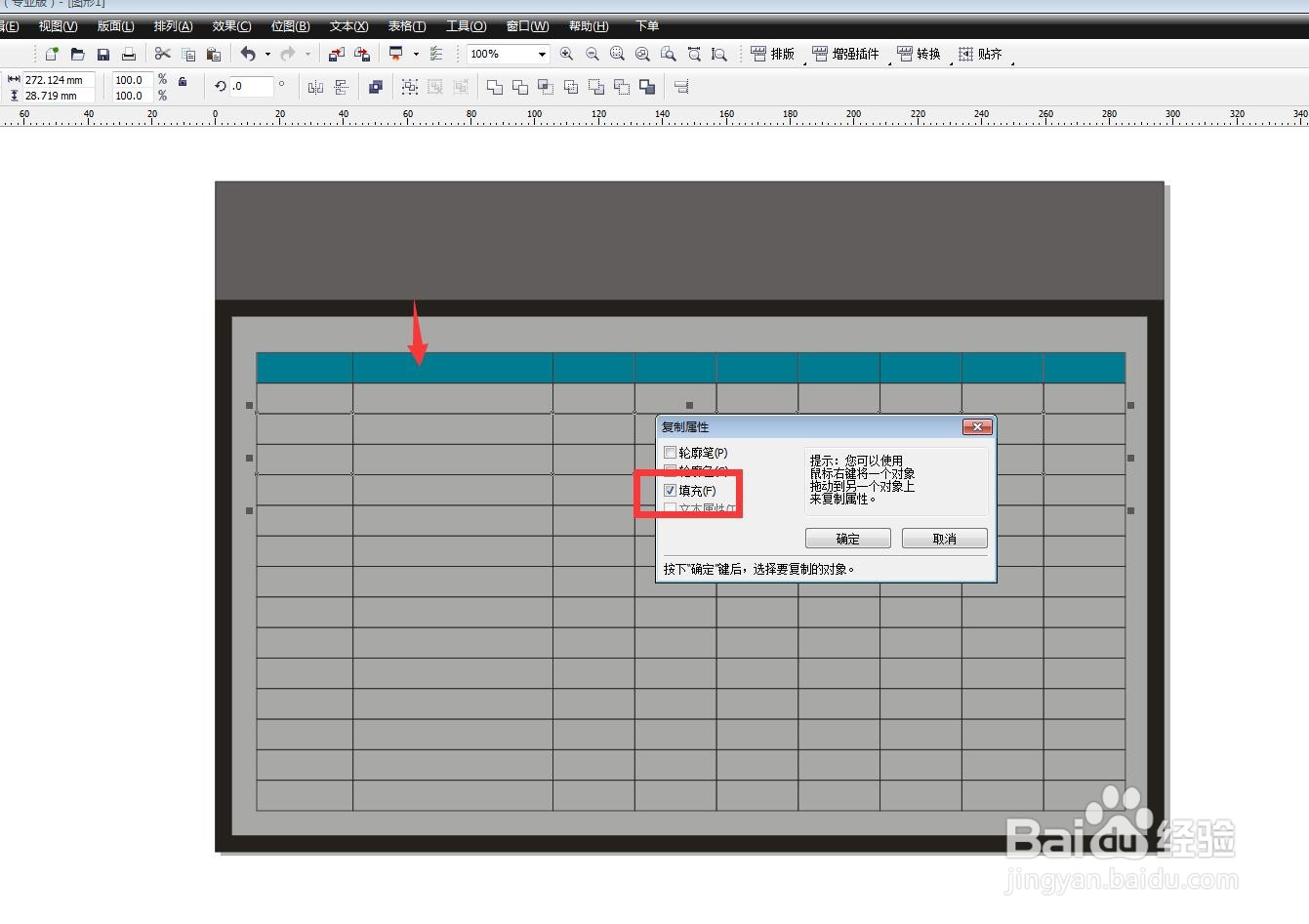
Task: Weld the selected shapes
Action: point(495,88)
